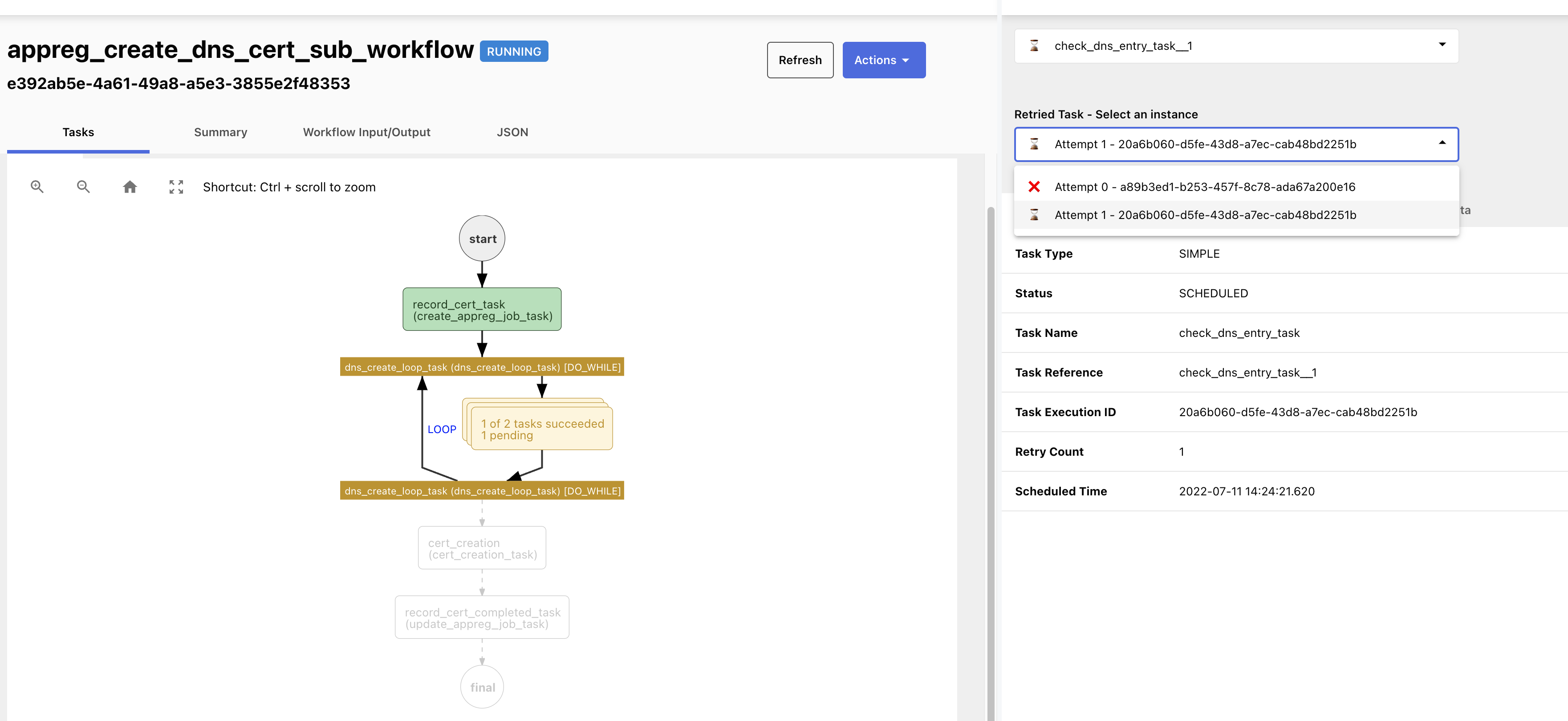Select the dns_create_loop_task DO_WHILE node
Screen dimensions: 1568x721
[x=481, y=367]
